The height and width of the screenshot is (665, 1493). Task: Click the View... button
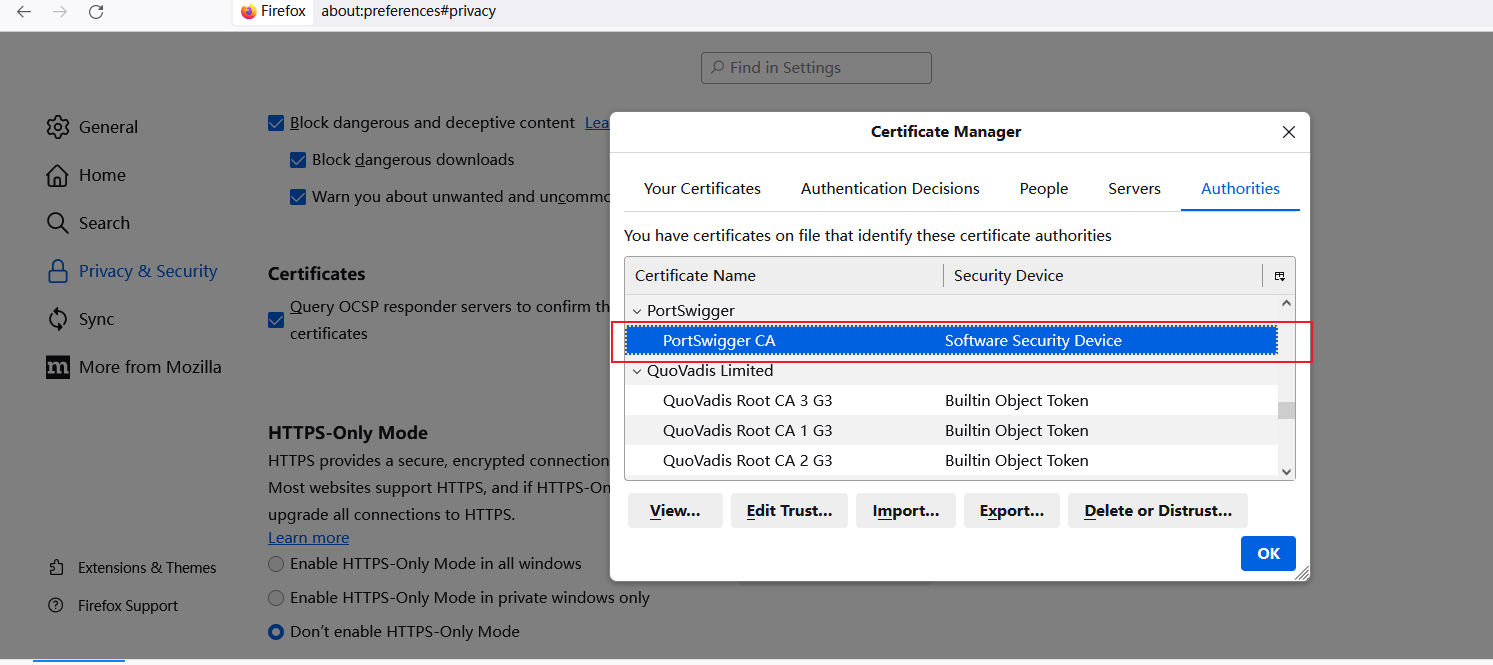coord(675,511)
